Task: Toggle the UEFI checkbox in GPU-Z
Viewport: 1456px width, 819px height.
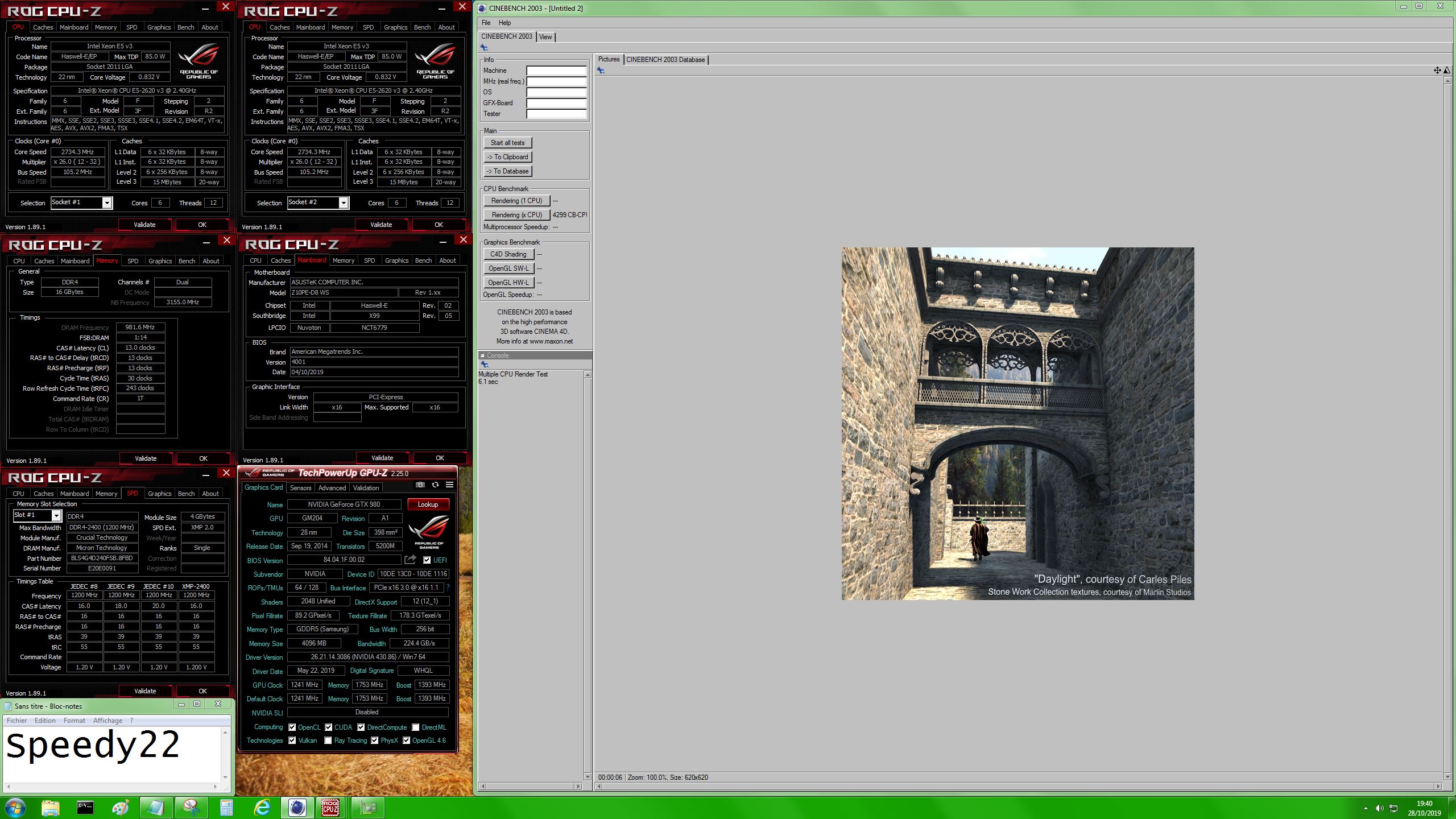Action: [427, 560]
